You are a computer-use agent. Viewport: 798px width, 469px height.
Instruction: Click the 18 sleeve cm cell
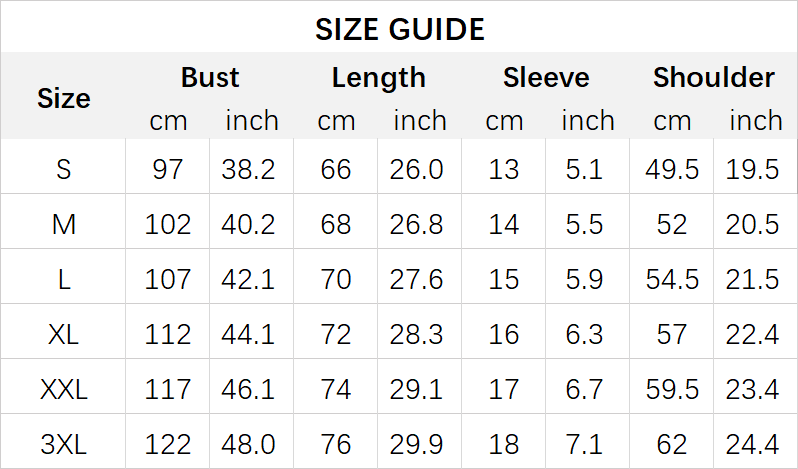(x=504, y=444)
